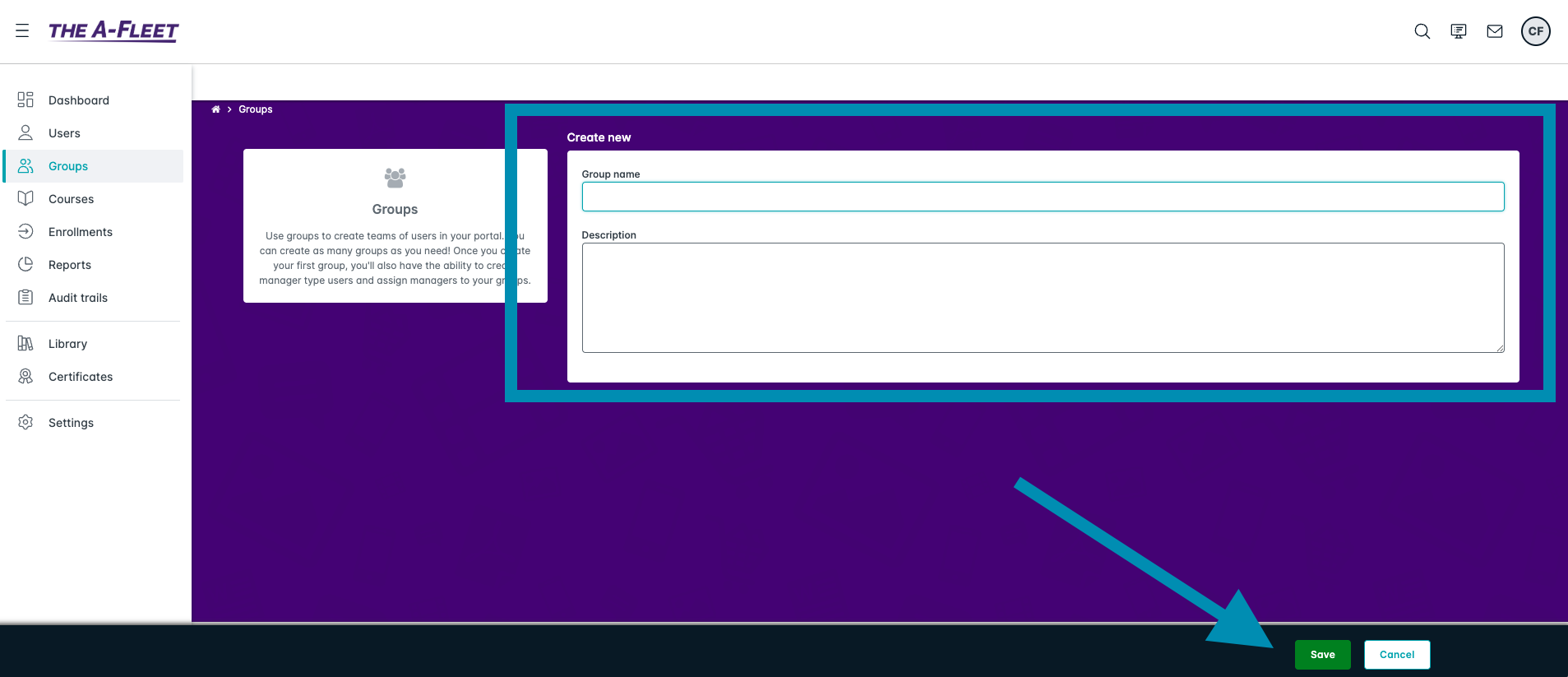1568x677 pixels.
Task: Open the CF user profile avatar
Action: [1534, 31]
